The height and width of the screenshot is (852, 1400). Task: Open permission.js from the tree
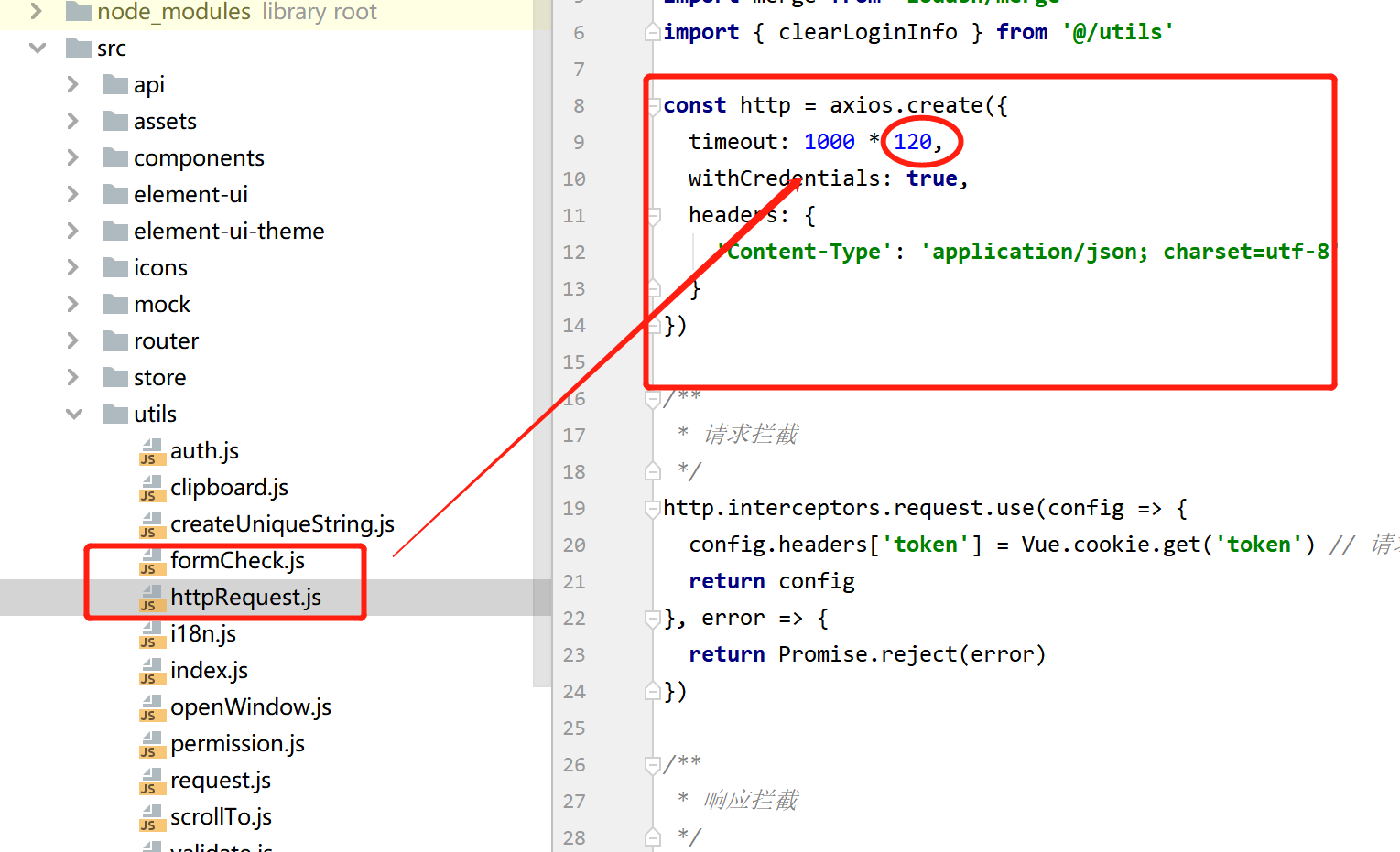[237, 743]
